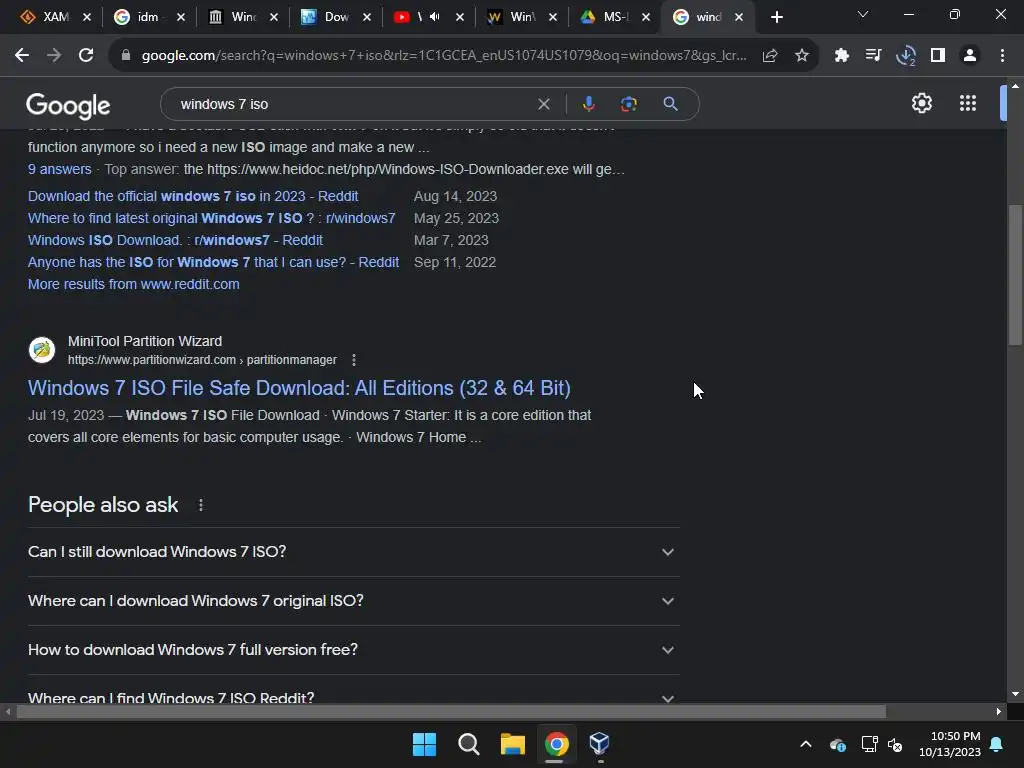Click Chrome icon in taskbar

click(556, 744)
